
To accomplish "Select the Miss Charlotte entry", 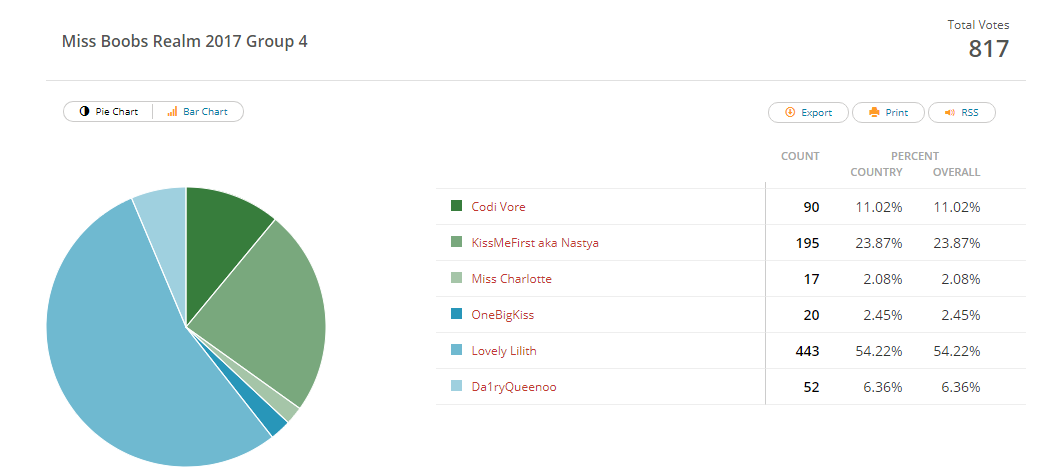I will pos(512,278).
